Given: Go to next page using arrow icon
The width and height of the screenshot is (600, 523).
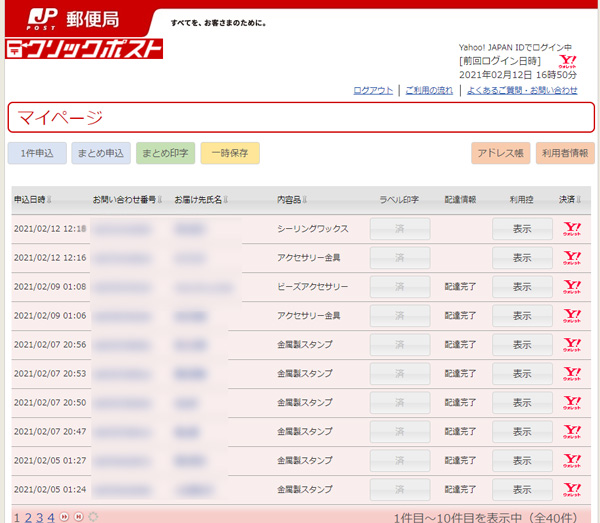Looking at the screenshot, I should pos(64,517).
